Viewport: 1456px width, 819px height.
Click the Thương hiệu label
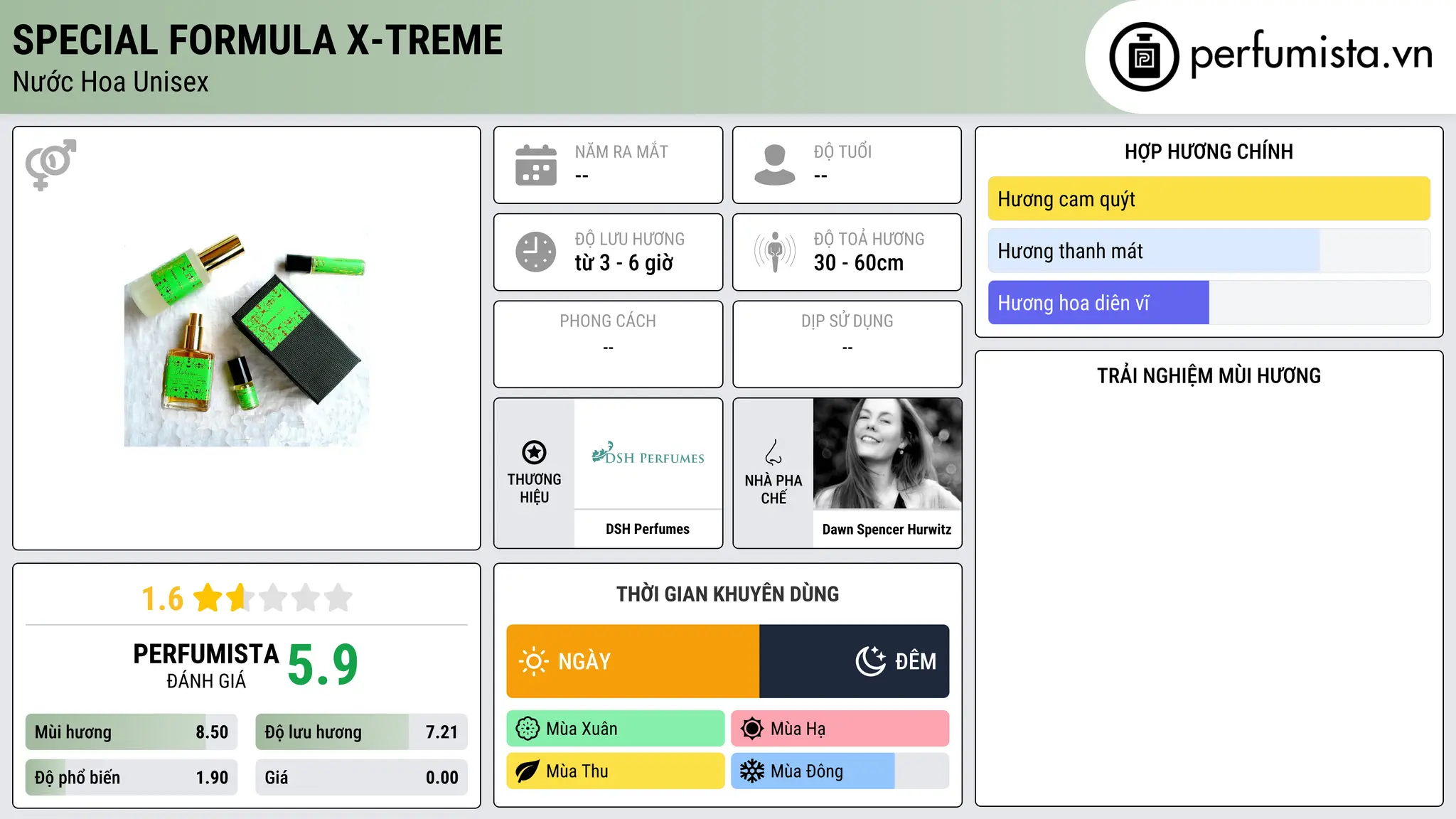click(x=534, y=488)
